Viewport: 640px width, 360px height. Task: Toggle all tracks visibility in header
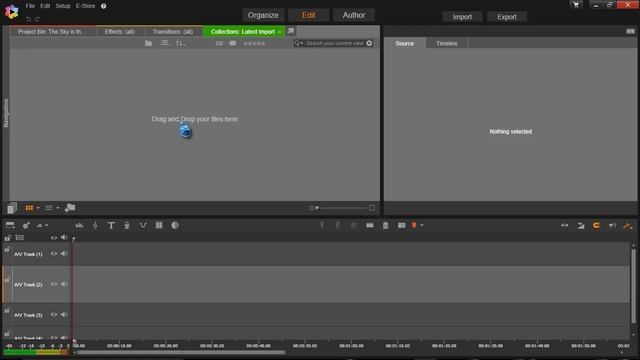[53, 238]
